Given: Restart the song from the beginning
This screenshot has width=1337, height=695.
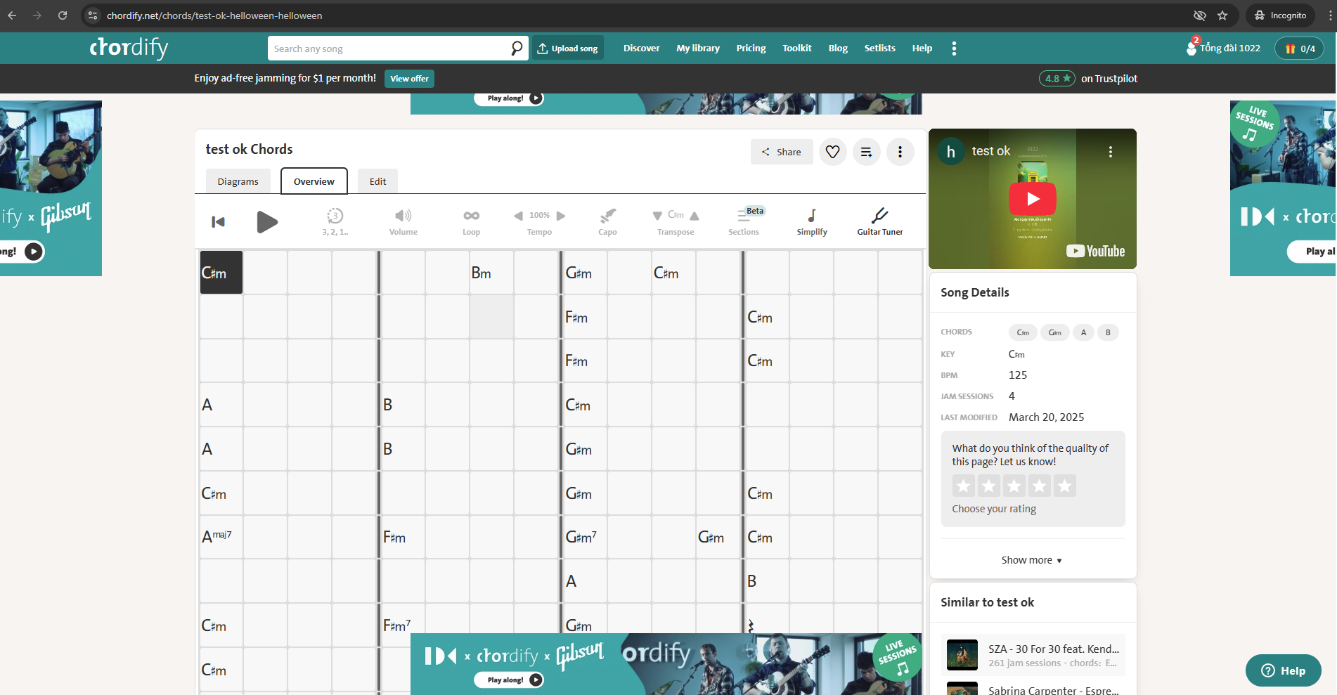Looking at the screenshot, I should click(218, 221).
